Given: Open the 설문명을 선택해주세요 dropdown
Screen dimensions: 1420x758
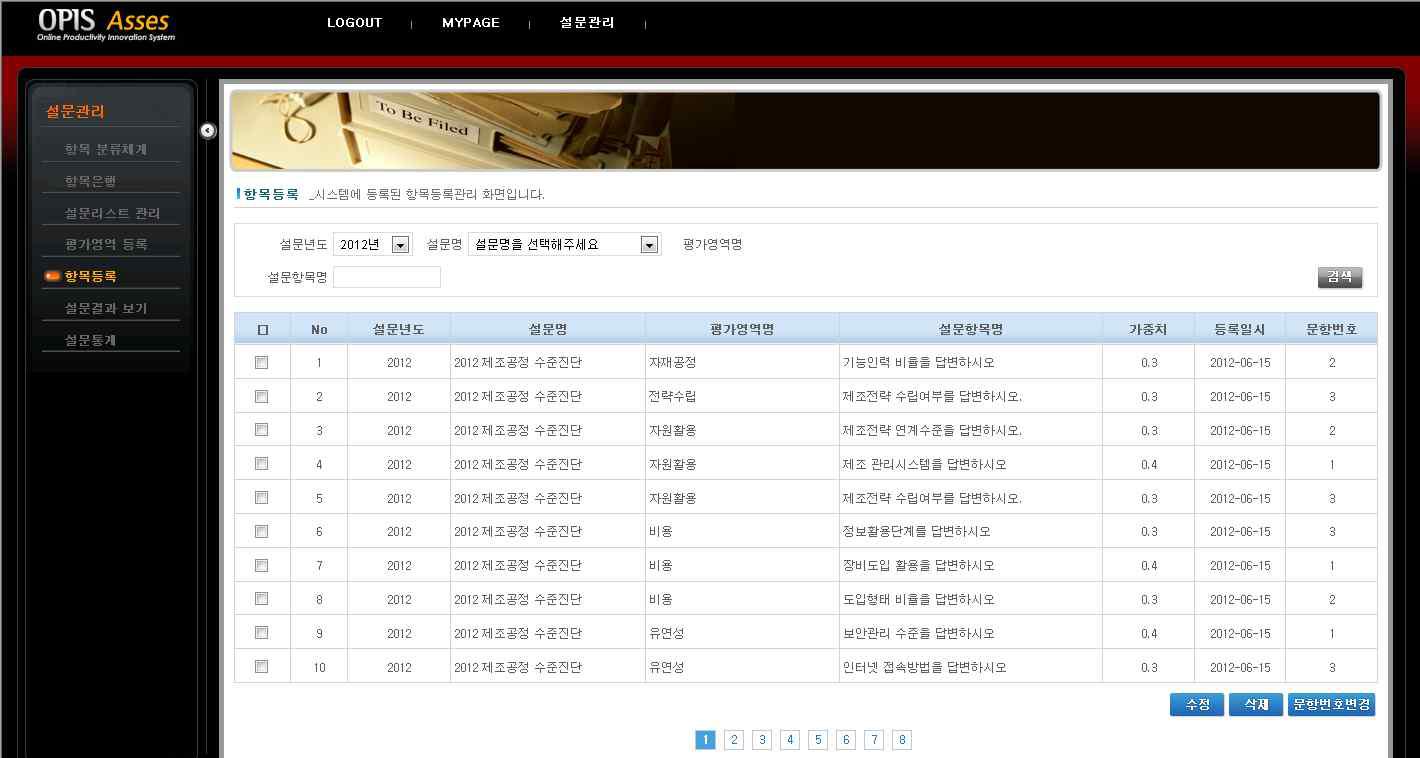Looking at the screenshot, I should [564, 244].
